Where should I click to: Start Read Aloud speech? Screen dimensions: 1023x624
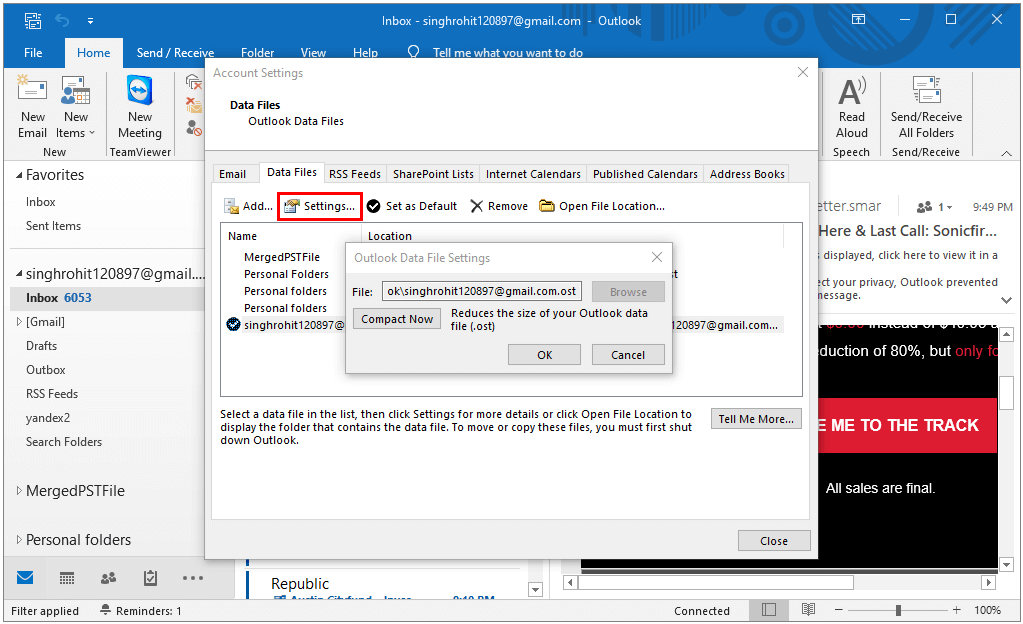(x=851, y=110)
